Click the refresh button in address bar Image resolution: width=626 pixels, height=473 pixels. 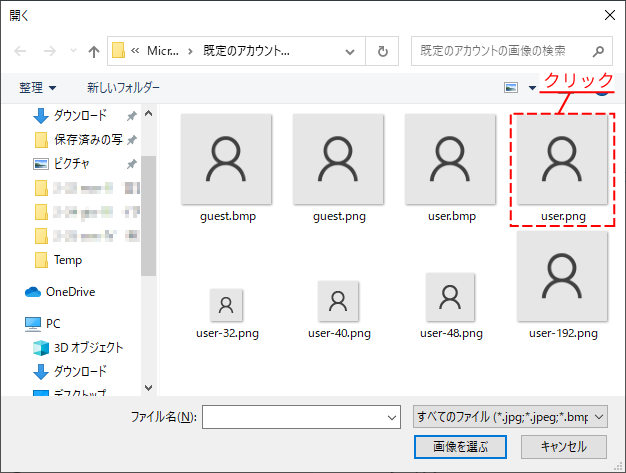coord(382,51)
